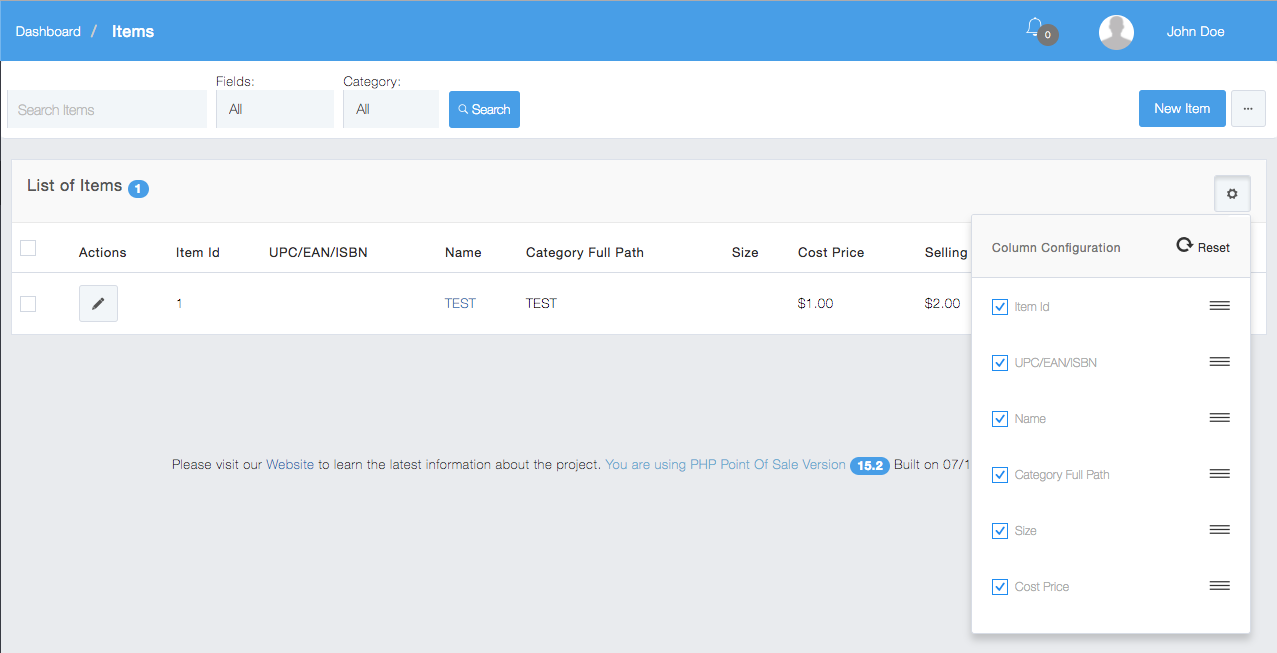Uncheck the UPC/EAN/ISBN column checkbox
The width and height of the screenshot is (1277, 653).
point(1000,363)
